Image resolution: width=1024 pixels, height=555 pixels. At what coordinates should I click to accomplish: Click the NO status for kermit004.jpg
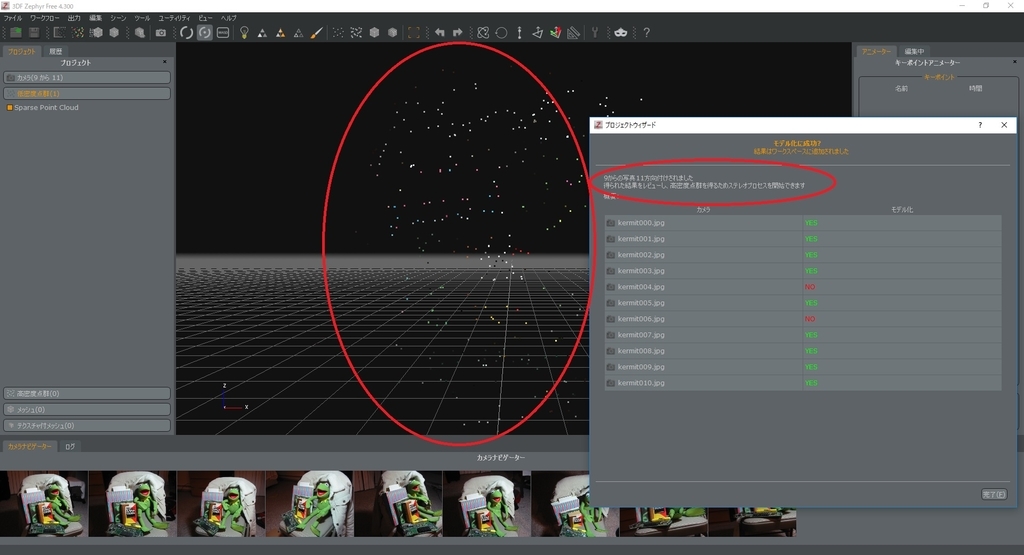coord(810,287)
